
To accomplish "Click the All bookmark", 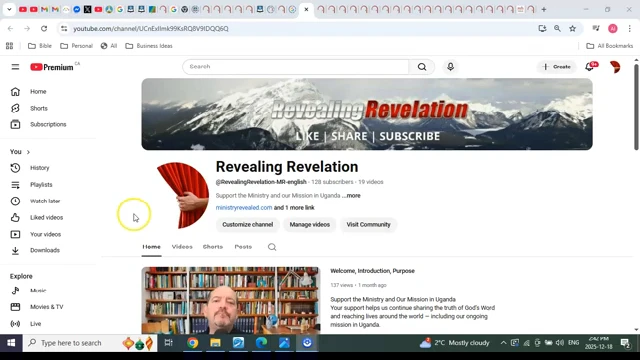I will [109, 46].
